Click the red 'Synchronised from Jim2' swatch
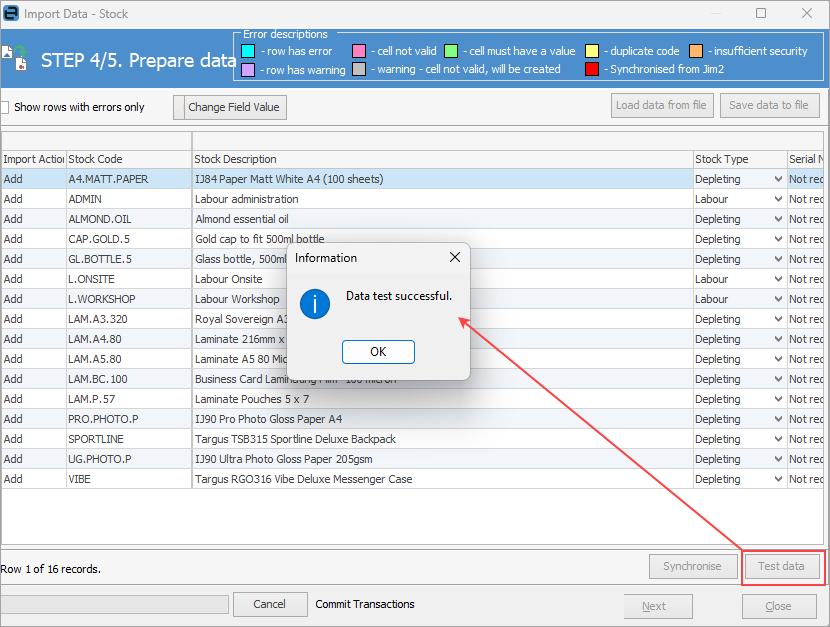The height and width of the screenshot is (627, 830). (592, 69)
